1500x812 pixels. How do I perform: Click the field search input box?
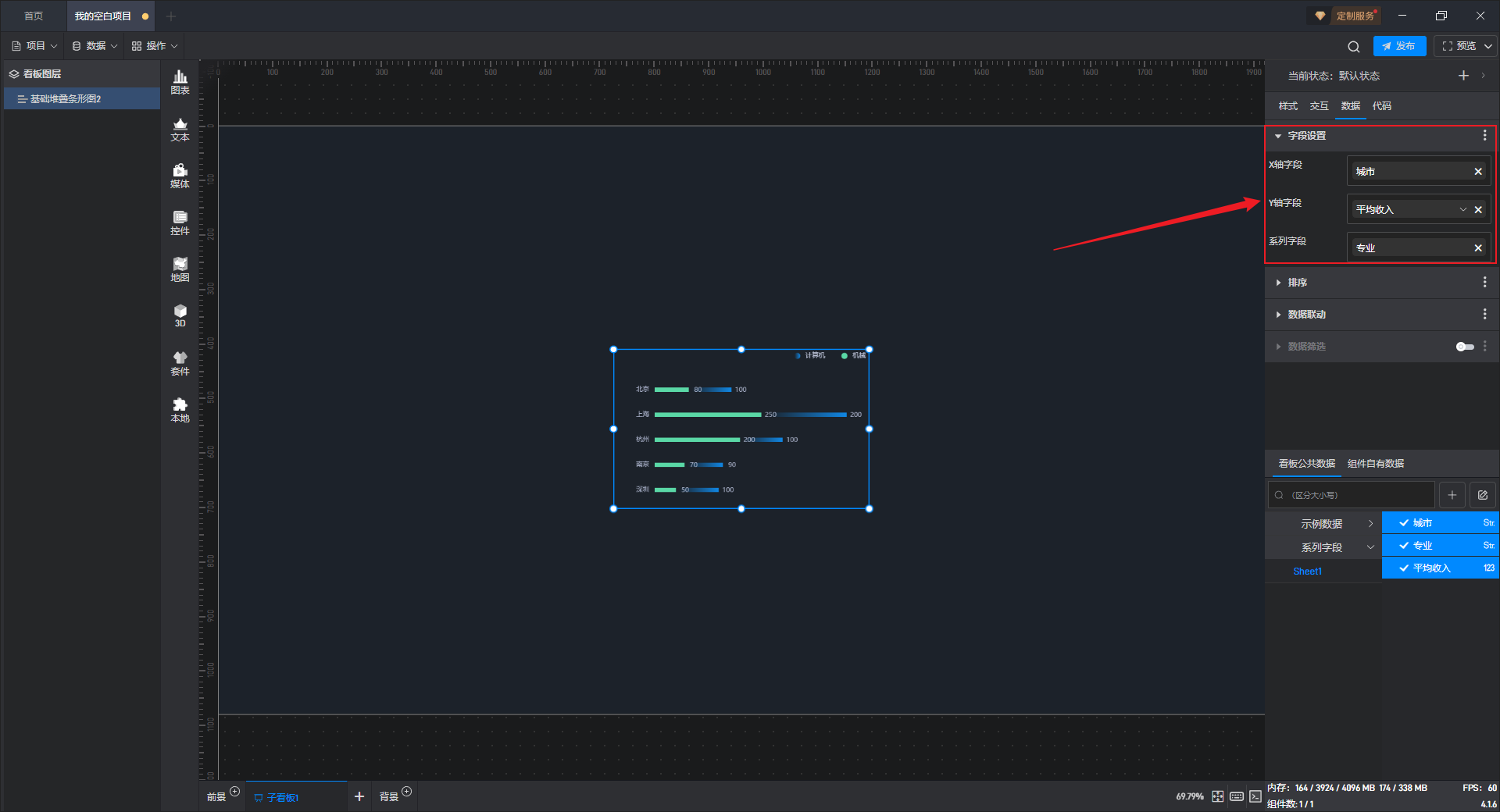(1352, 495)
